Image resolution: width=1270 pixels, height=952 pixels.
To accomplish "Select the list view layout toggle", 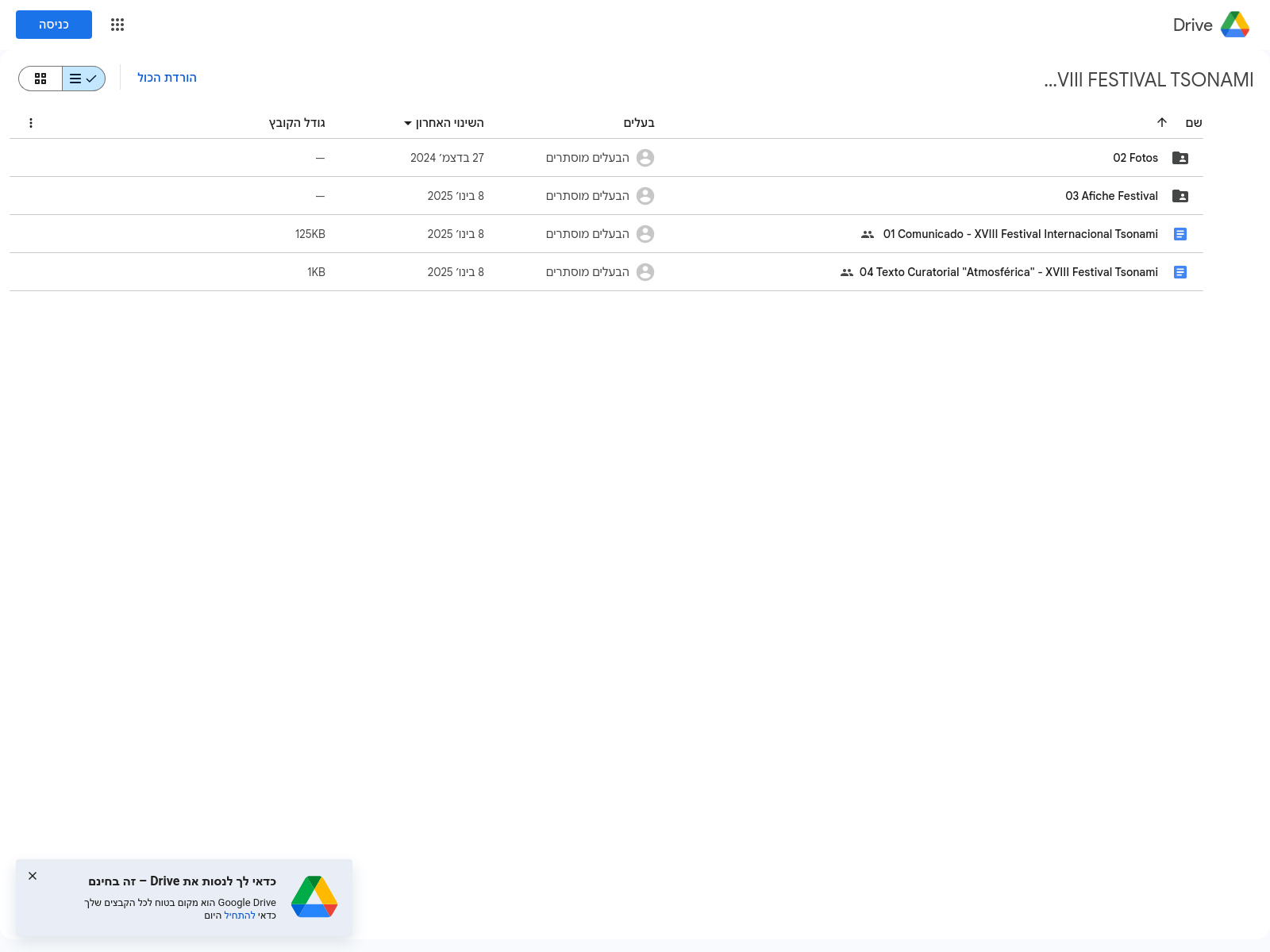I will pyautogui.click(x=83, y=79).
